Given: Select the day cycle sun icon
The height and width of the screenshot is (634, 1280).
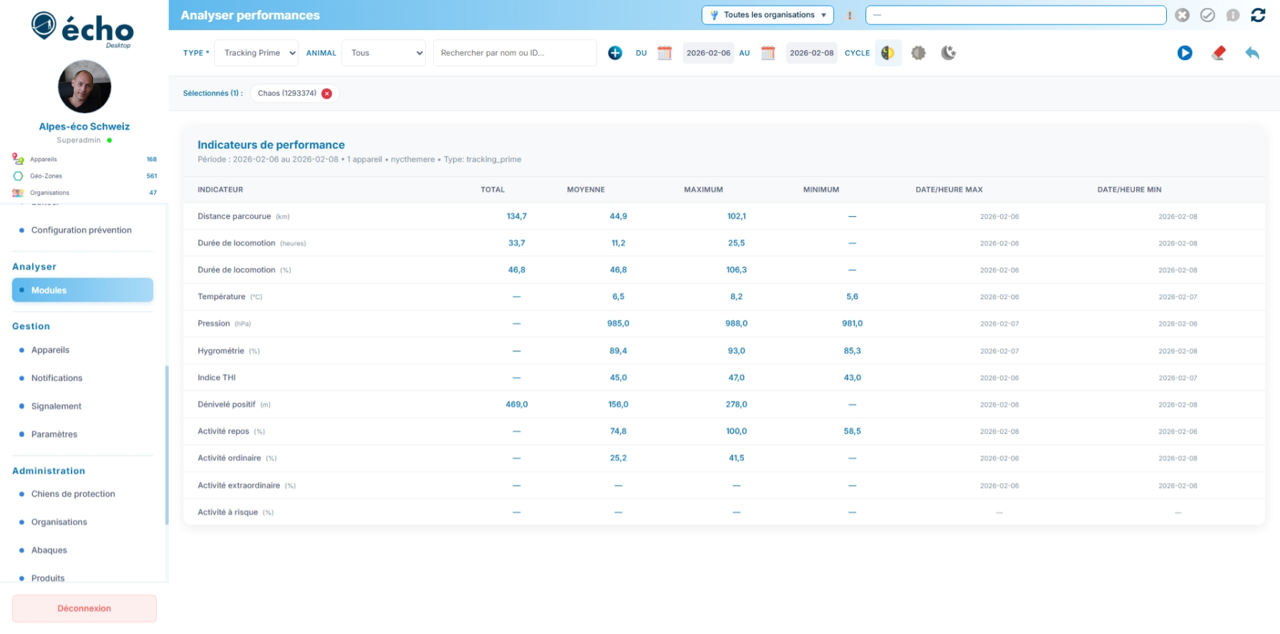Looking at the screenshot, I should pyautogui.click(x=918, y=53).
